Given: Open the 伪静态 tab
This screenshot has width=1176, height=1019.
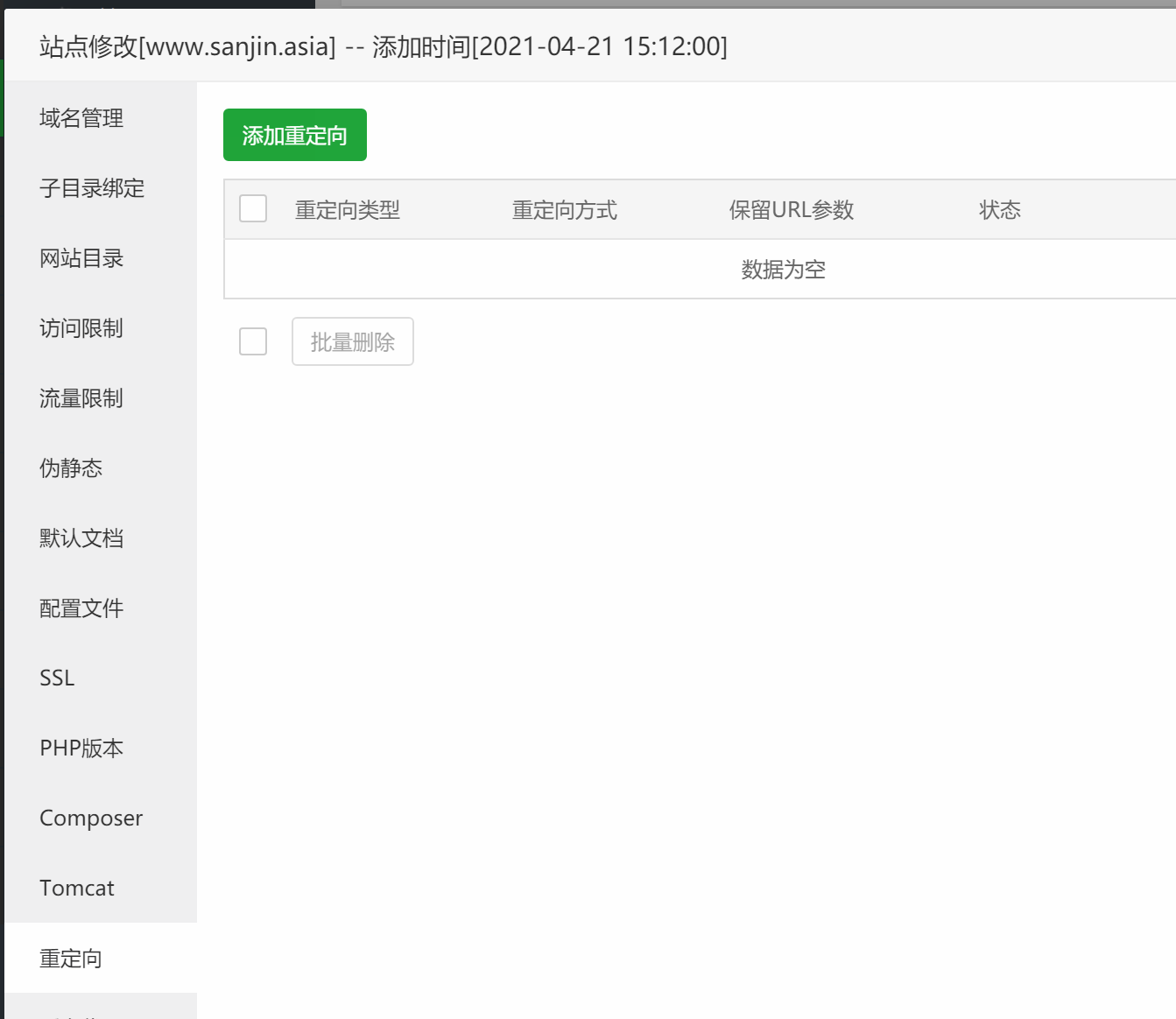Looking at the screenshot, I should (x=101, y=467).
